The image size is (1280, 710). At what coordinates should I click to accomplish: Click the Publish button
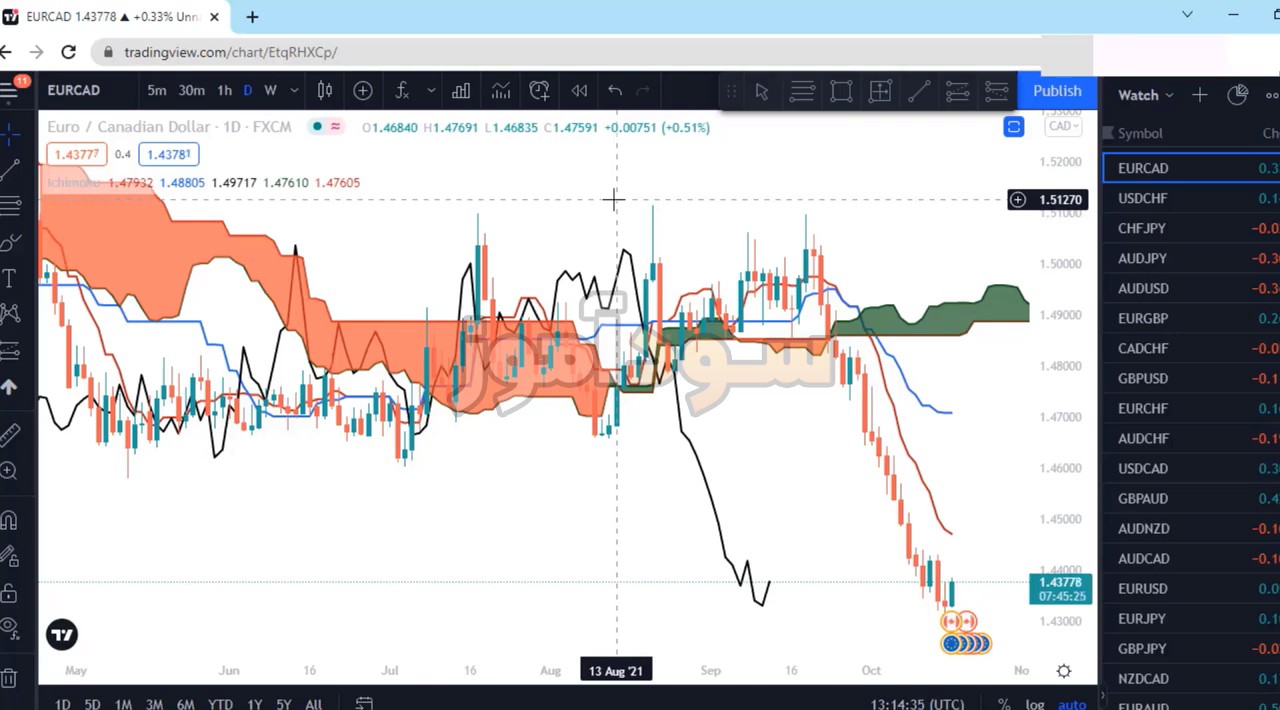click(1057, 90)
